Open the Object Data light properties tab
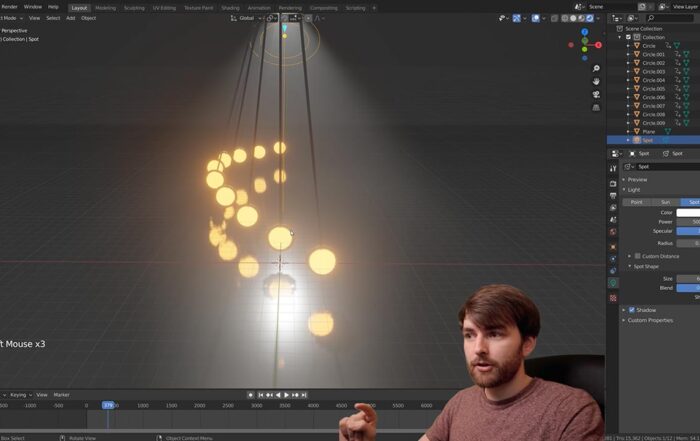Screen dimensions: 700x441 [x=613, y=284]
